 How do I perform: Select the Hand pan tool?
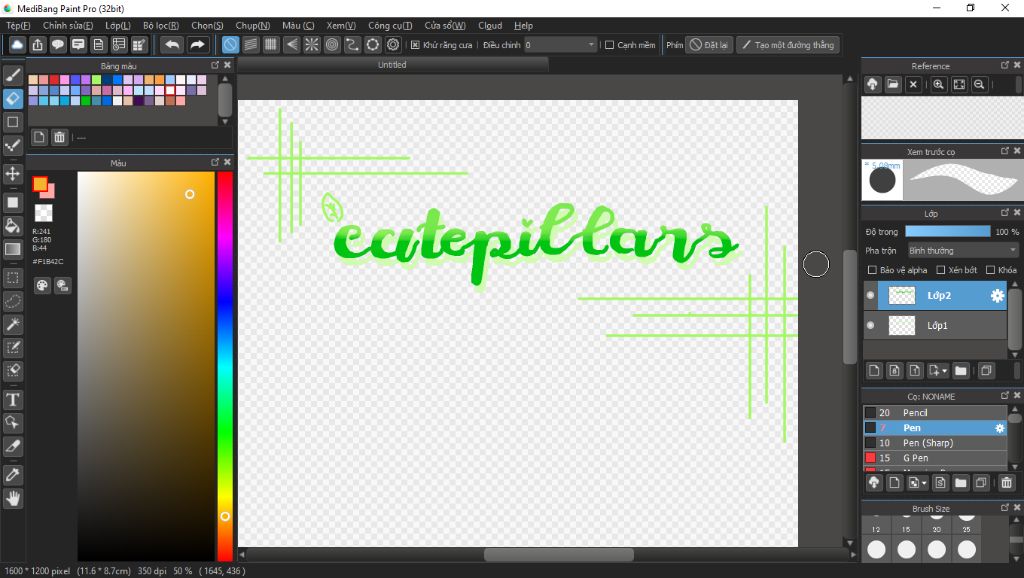[12, 499]
